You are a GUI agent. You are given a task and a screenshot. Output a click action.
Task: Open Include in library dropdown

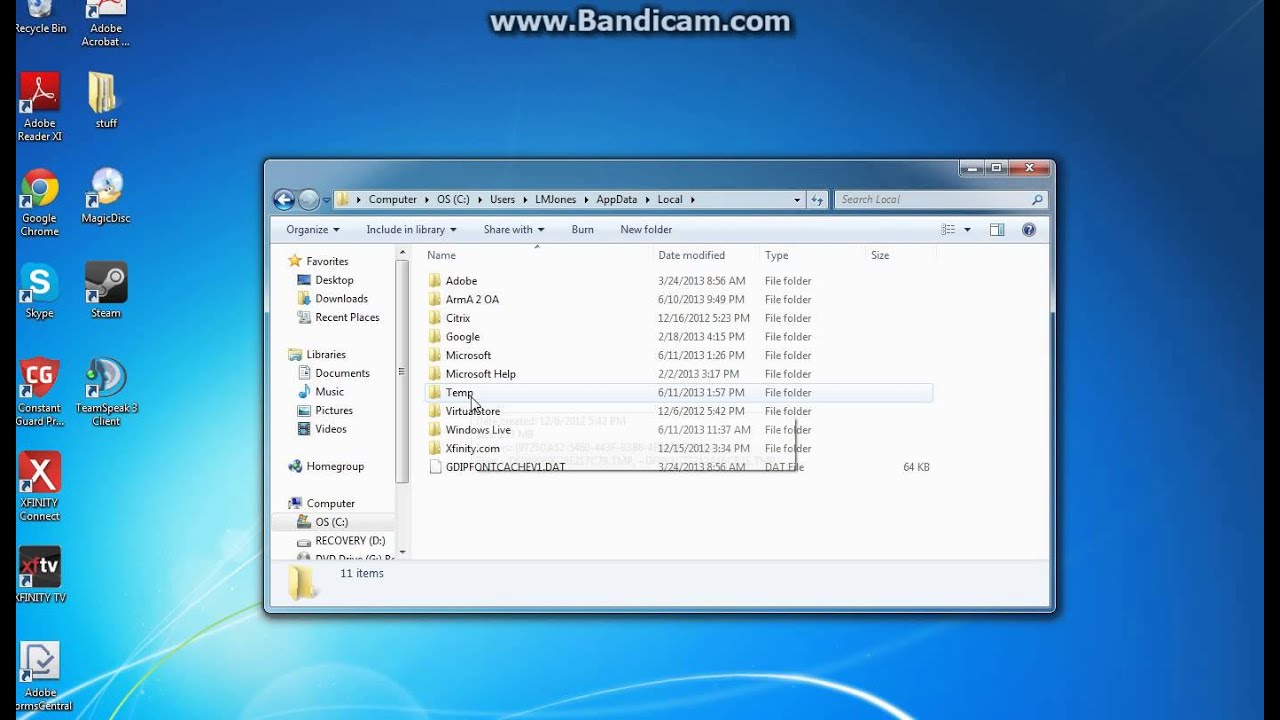[x=411, y=229]
